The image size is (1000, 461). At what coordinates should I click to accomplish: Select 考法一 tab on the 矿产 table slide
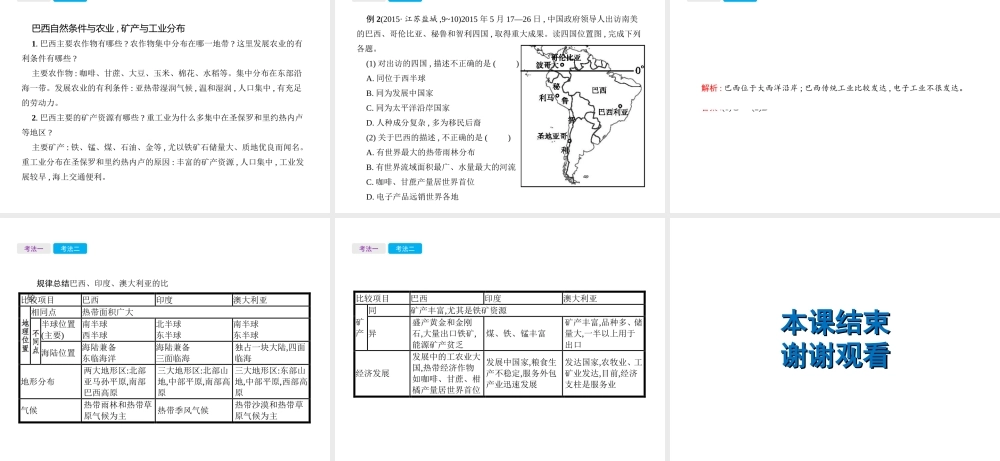tap(369, 249)
